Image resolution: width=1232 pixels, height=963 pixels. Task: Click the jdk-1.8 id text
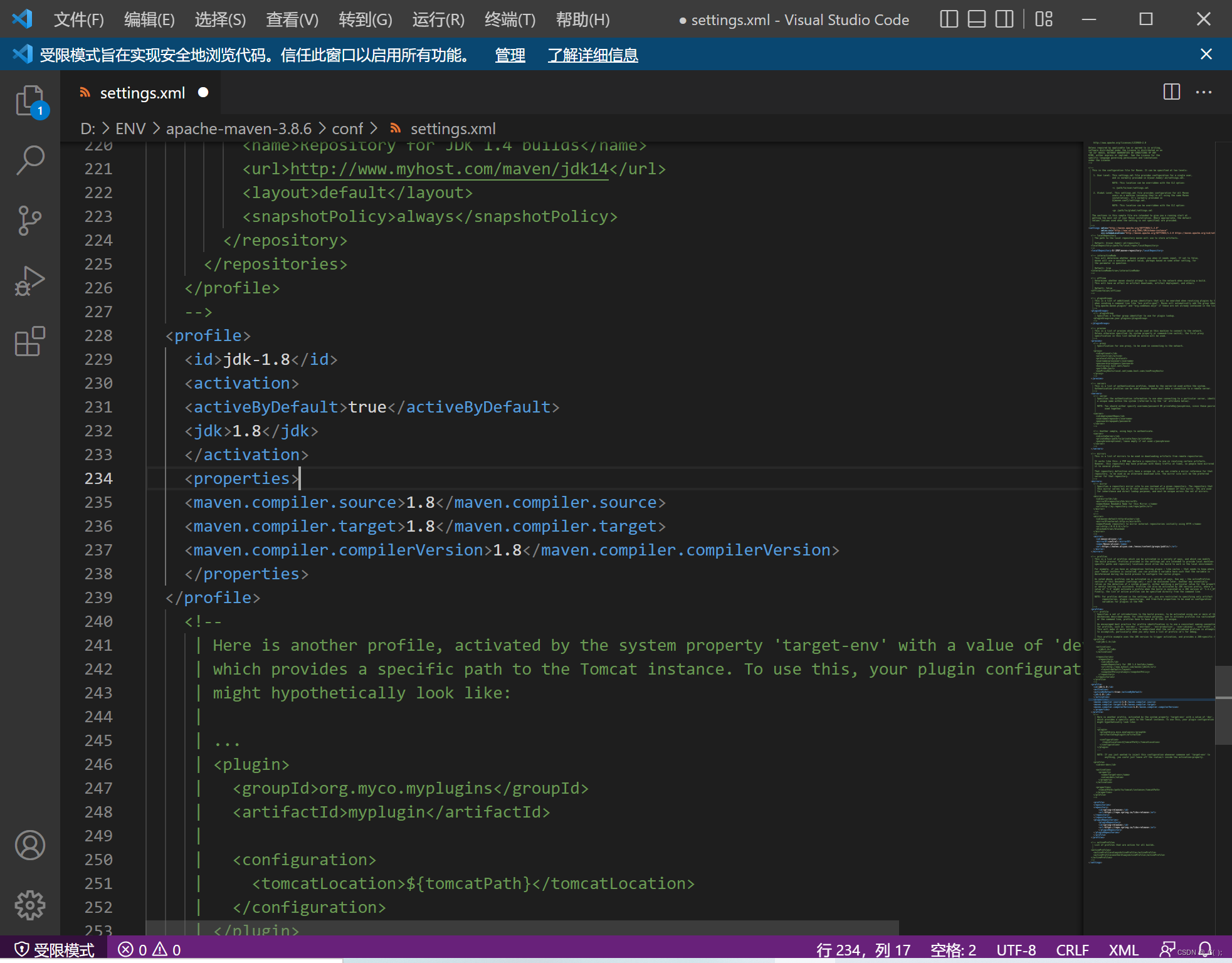tap(256, 359)
